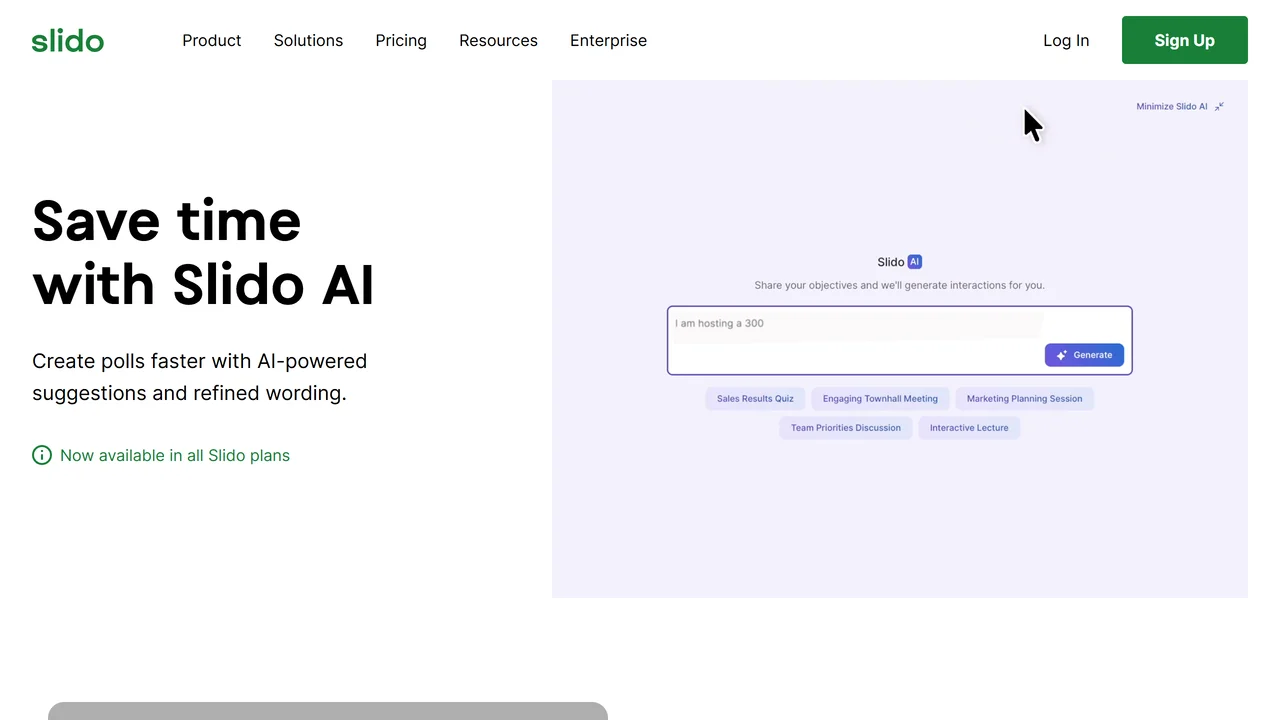Image resolution: width=1280 pixels, height=720 pixels.
Task: Click the sparkle icon on Generate
Action: [1062, 355]
